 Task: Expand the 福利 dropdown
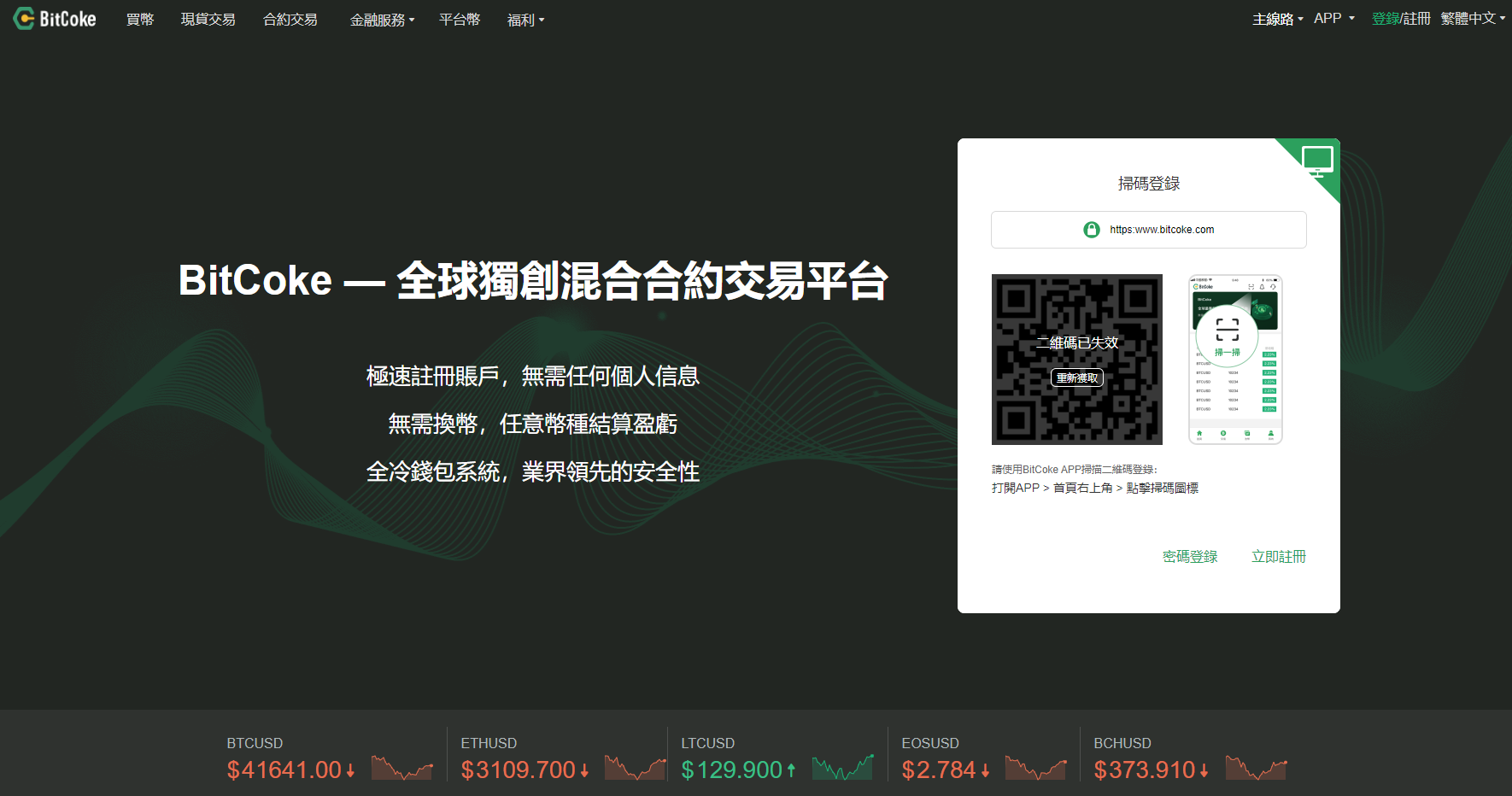click(525, 20)
